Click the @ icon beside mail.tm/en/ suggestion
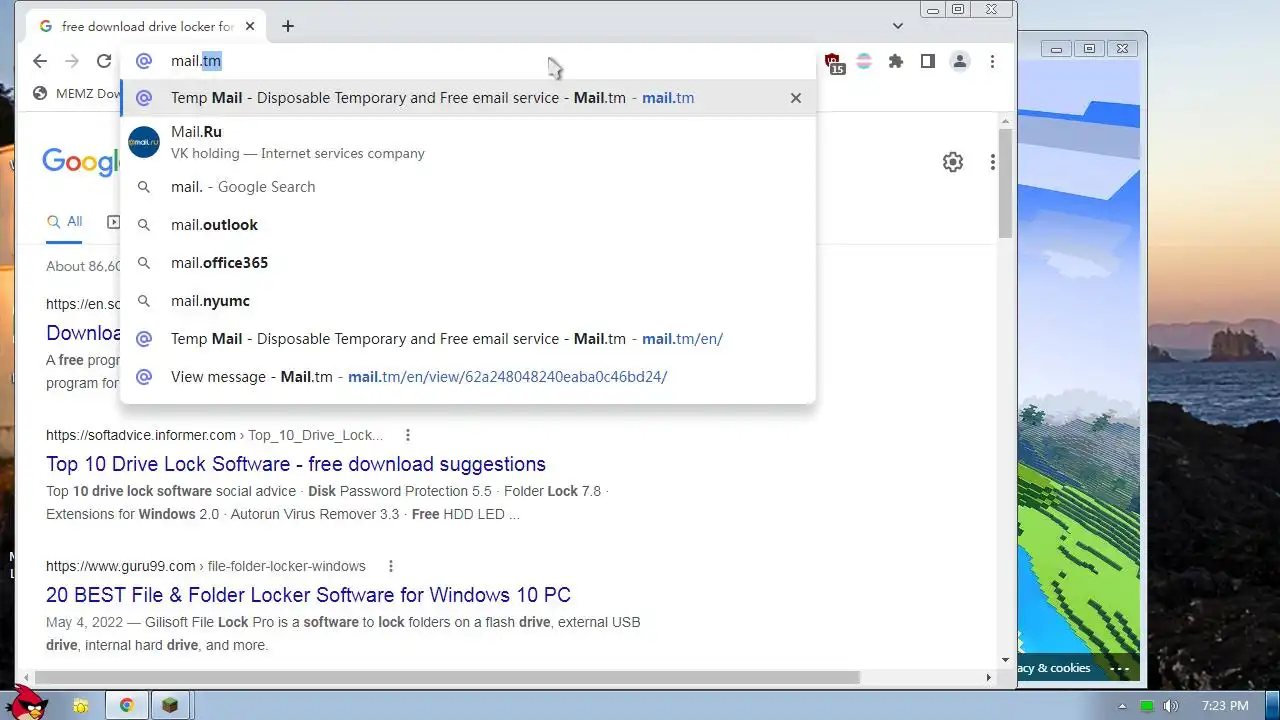Image resolution: width=1280 pixels, height=720 pixels. tap(144, 339)
